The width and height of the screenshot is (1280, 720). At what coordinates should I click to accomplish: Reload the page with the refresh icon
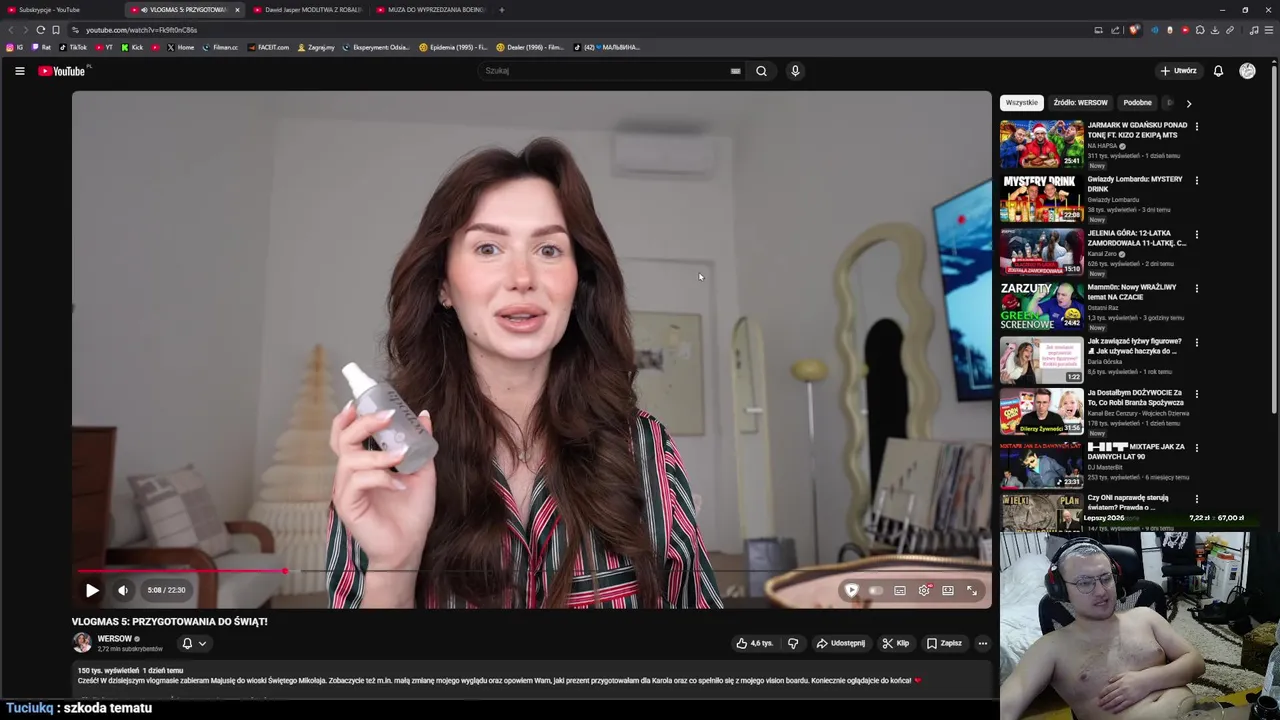(x=40, y=30)
